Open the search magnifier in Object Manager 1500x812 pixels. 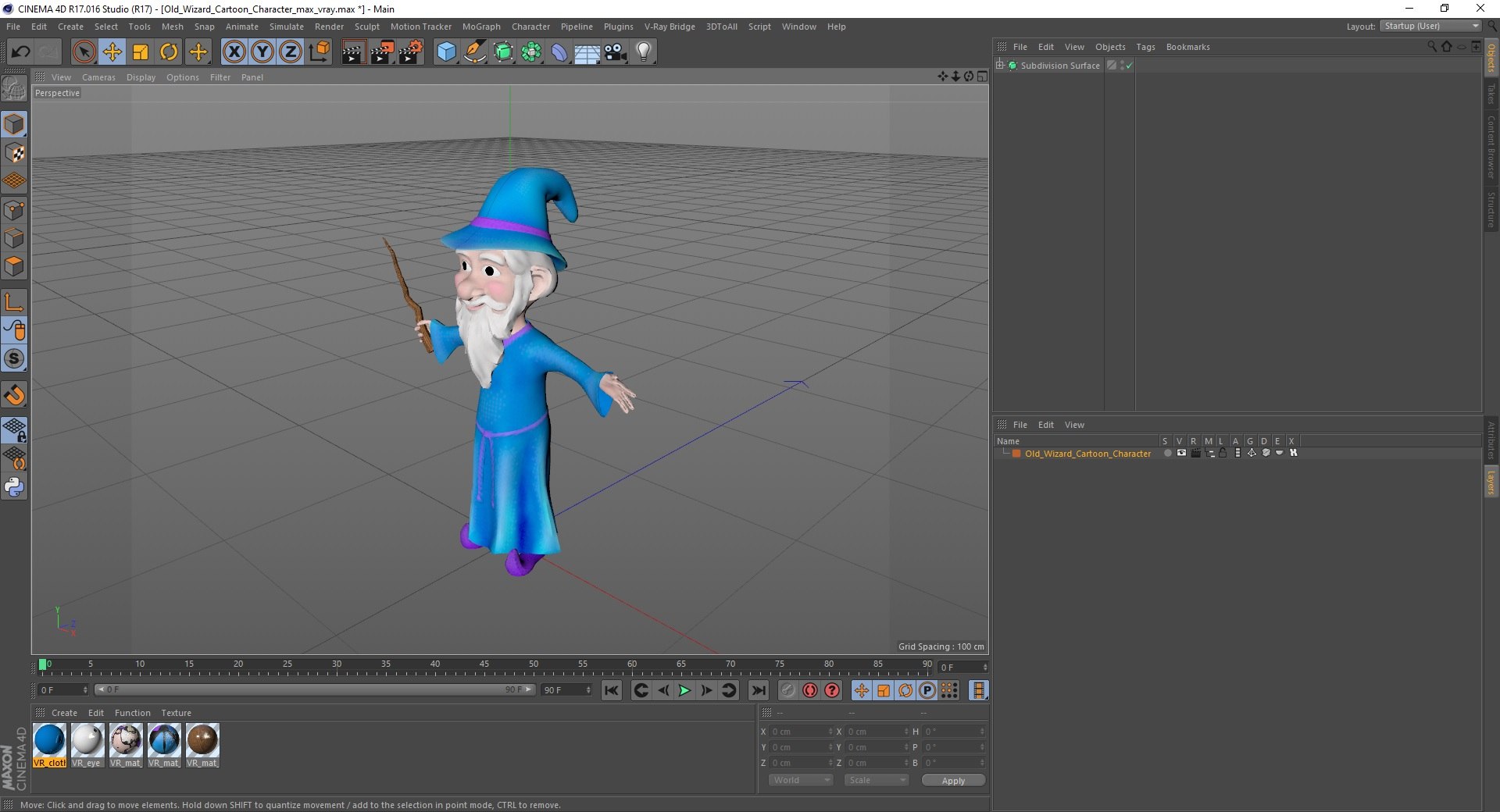[1431, 47]
